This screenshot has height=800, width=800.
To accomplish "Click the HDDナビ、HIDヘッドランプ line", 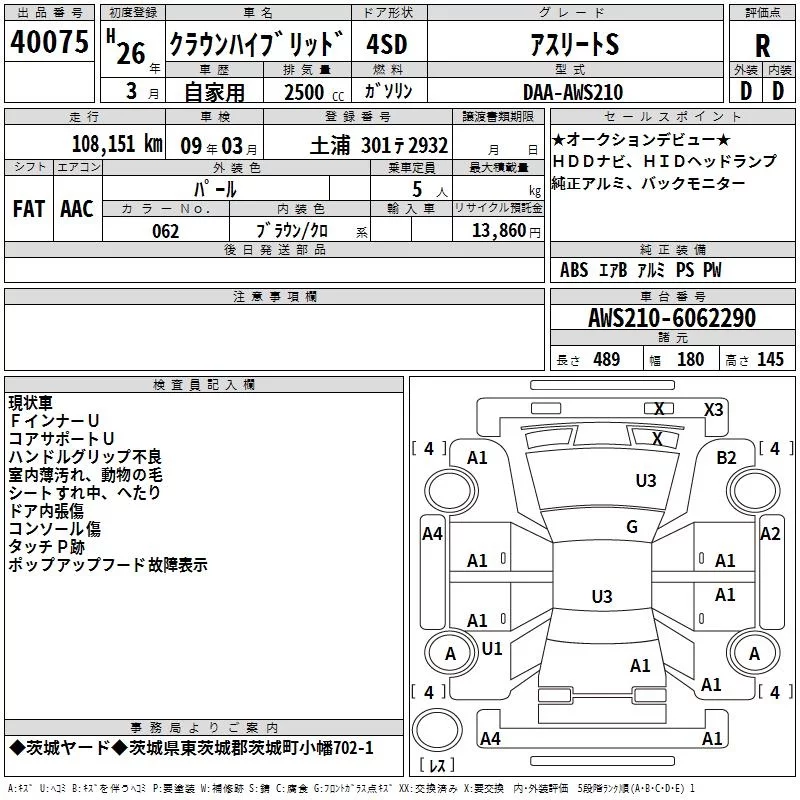I will click(664, 161).
